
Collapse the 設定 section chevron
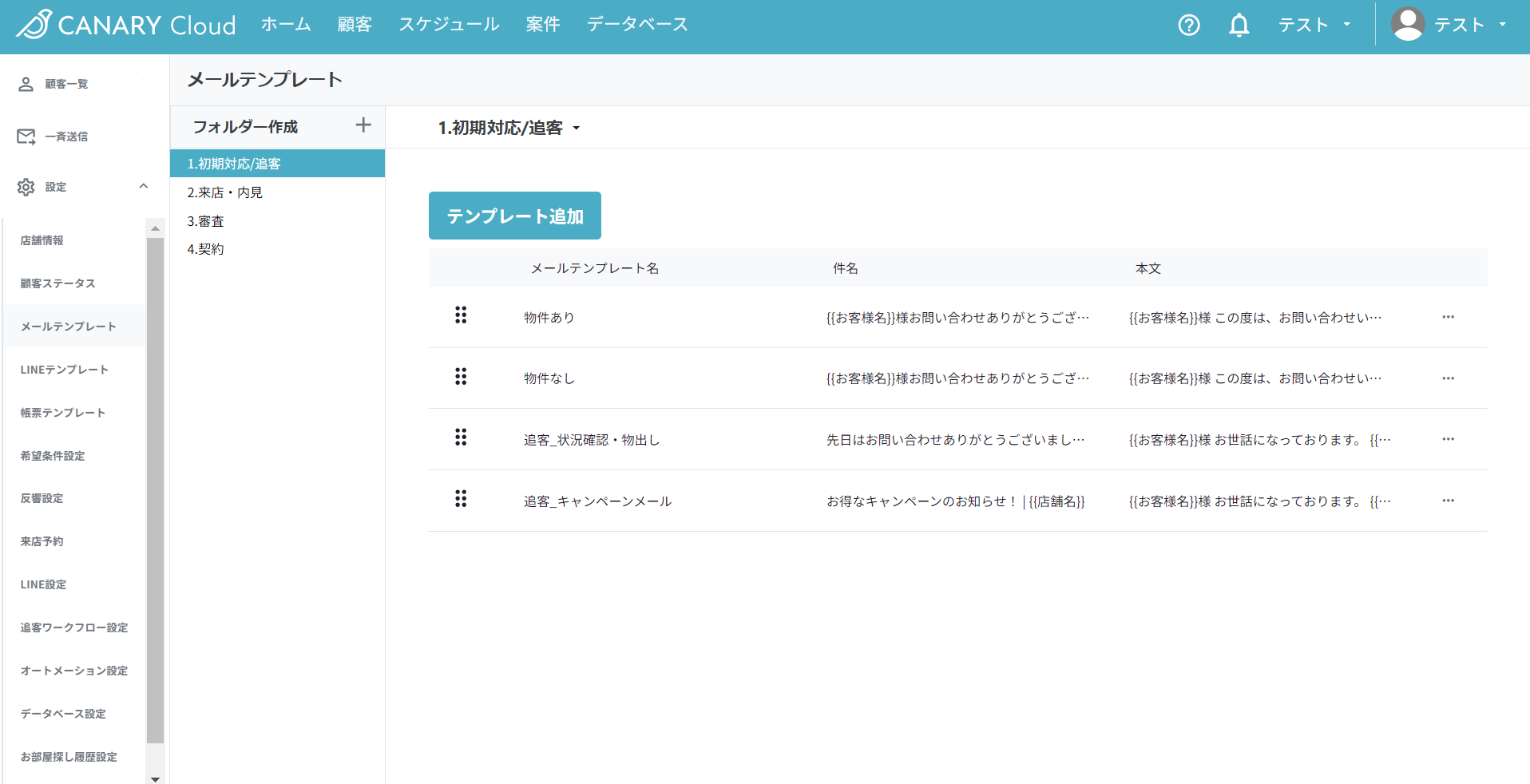pos(144,186)
